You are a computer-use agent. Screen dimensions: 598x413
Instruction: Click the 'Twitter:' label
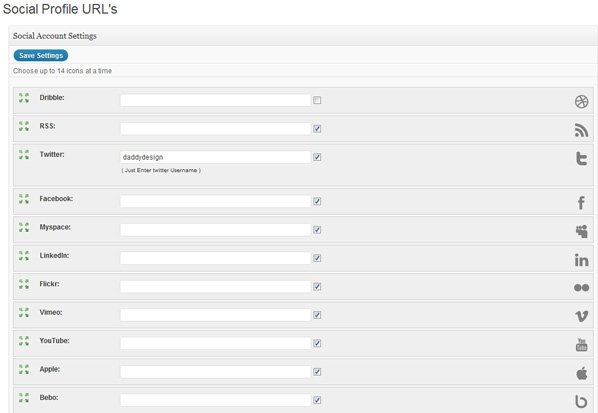click(x=52, y=154)
